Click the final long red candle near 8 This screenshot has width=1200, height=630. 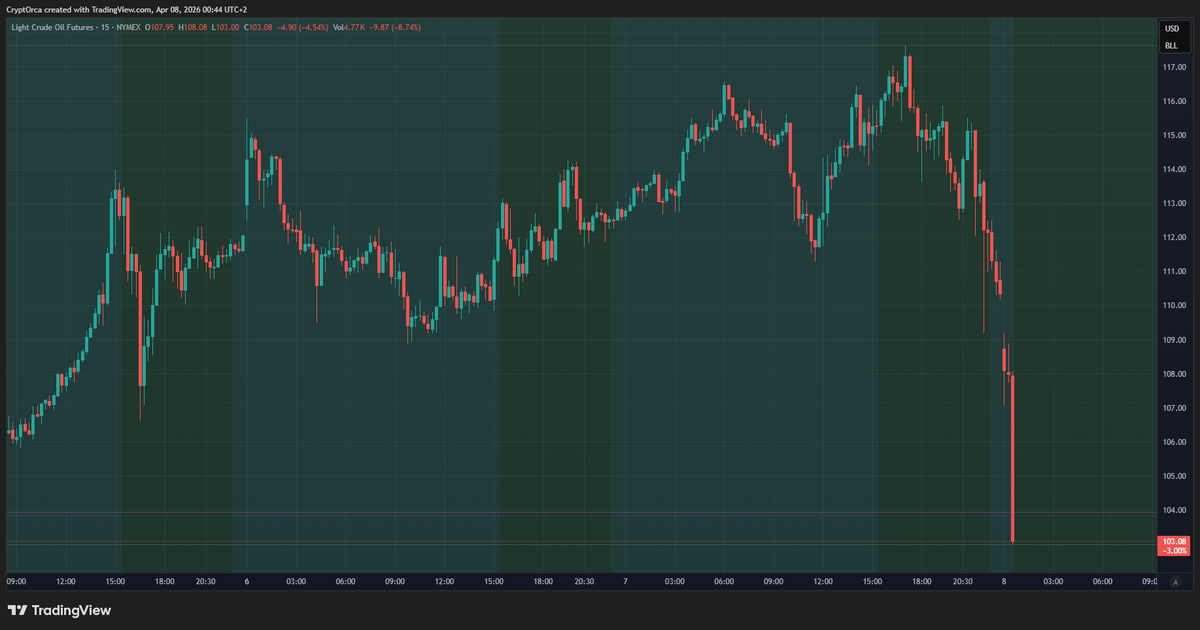coord(1013,458)
